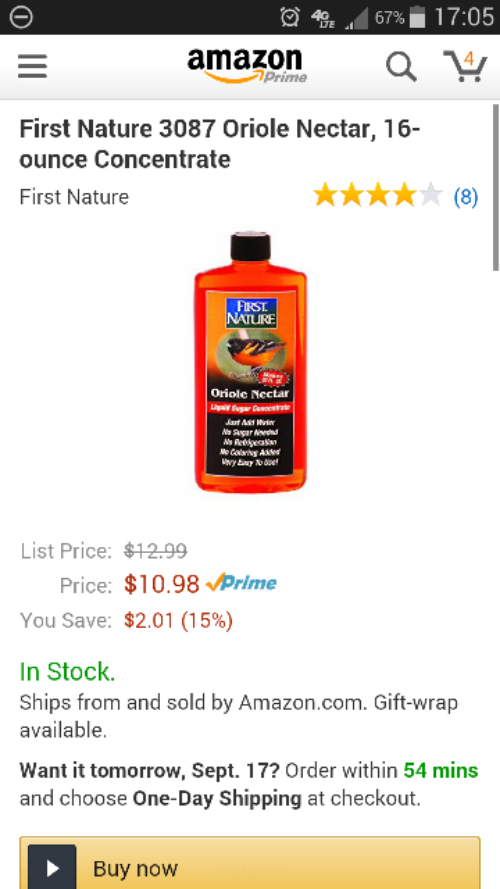Tap the 4G LTE signal indicator

(323, 18)
